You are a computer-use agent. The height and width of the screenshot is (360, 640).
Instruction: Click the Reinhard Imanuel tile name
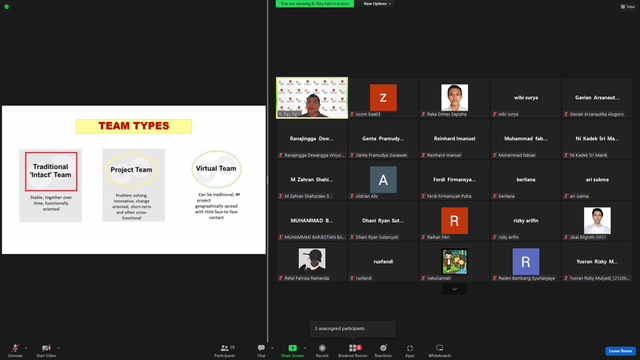click(454, 138)
